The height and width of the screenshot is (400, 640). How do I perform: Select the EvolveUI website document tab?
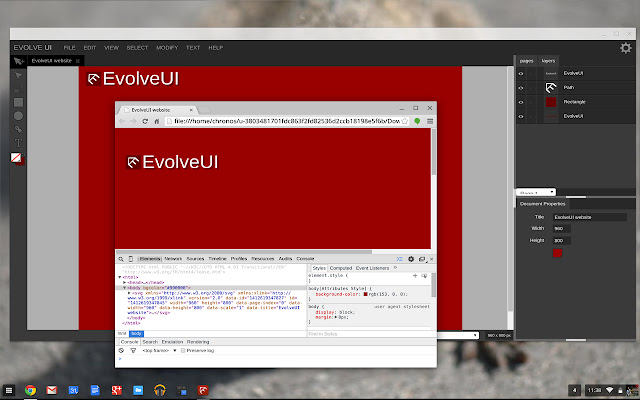tap(52, 61)
